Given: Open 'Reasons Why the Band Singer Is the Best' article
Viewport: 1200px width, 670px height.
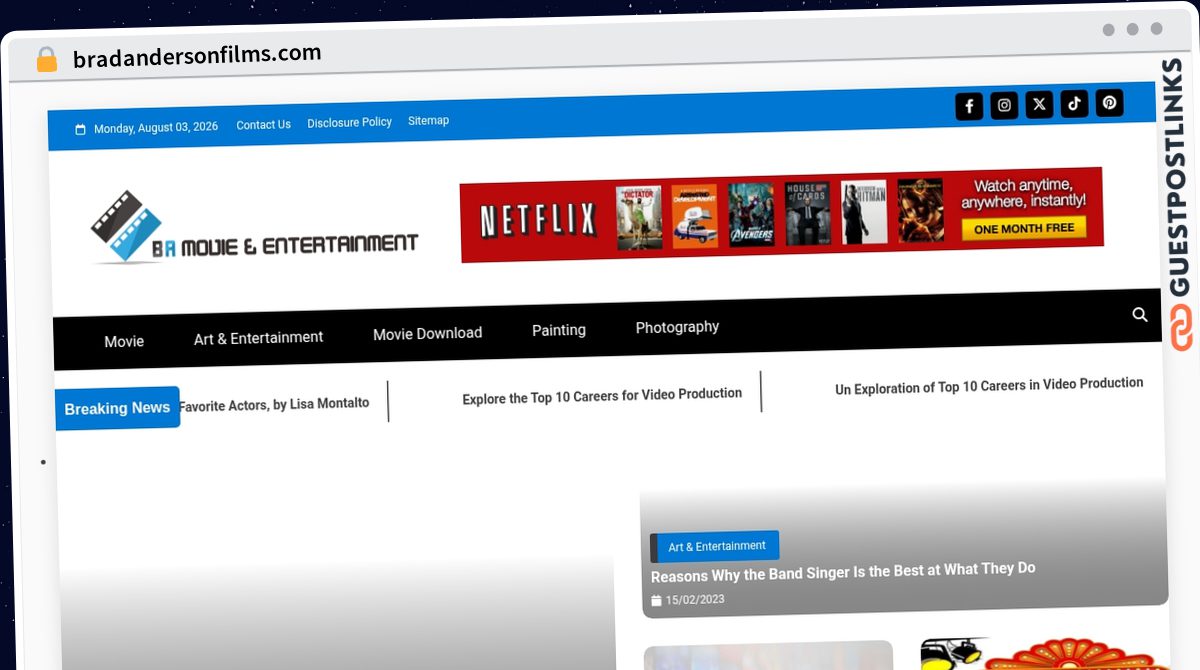Looking at the screenshot, I should pos(843,572).
